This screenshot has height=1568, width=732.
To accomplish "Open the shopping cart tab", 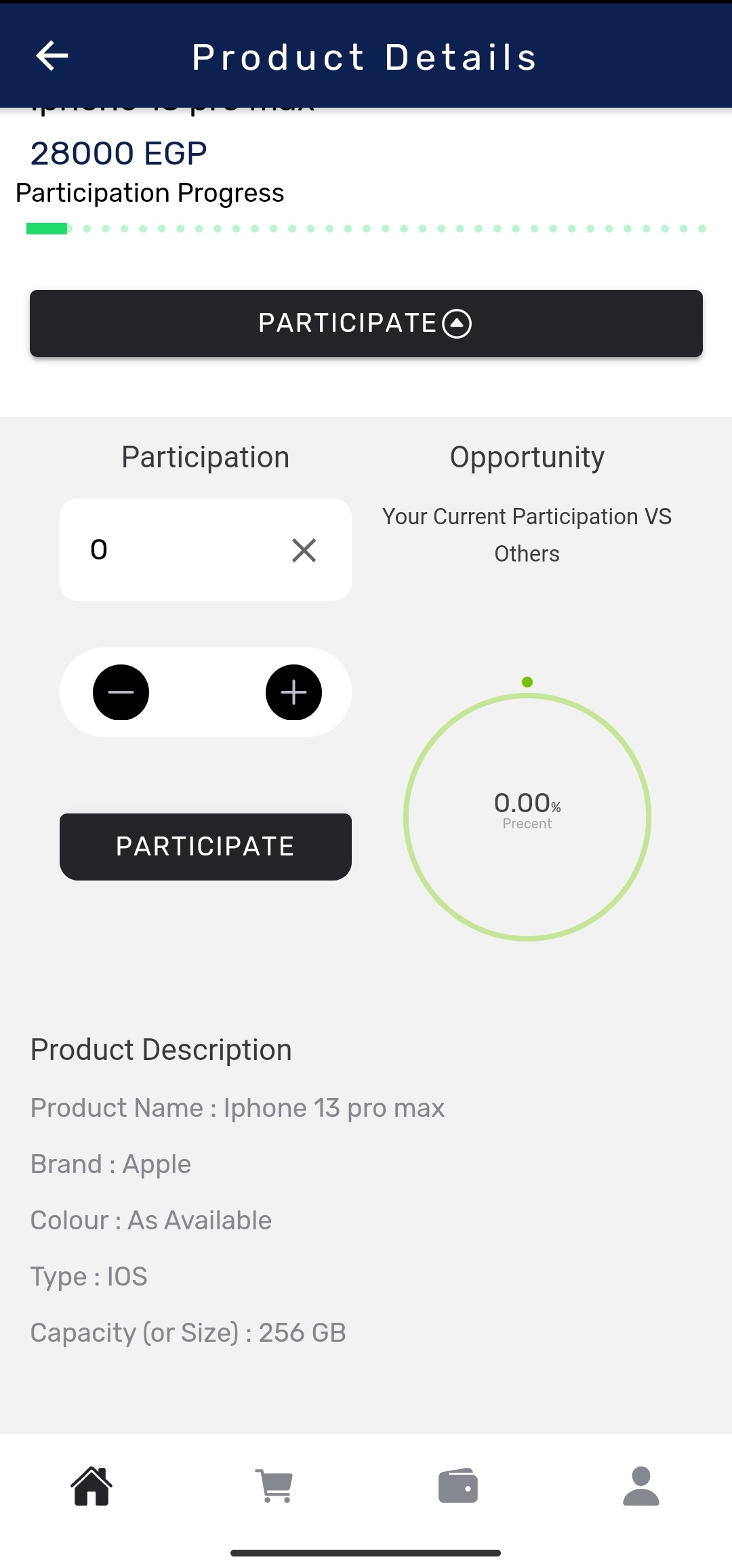I will (x=274, y=1486).
